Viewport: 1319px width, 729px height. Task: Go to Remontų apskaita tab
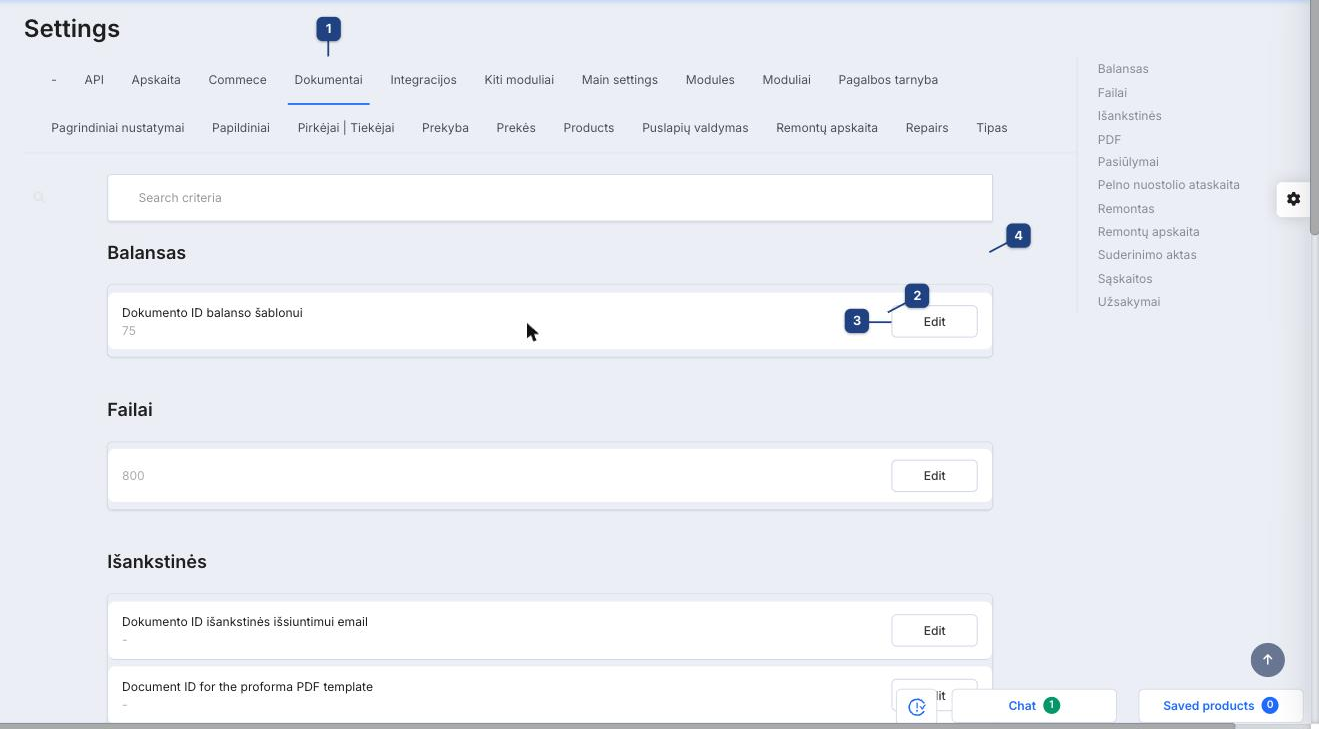pyautogui.click(x=827, y=128)
